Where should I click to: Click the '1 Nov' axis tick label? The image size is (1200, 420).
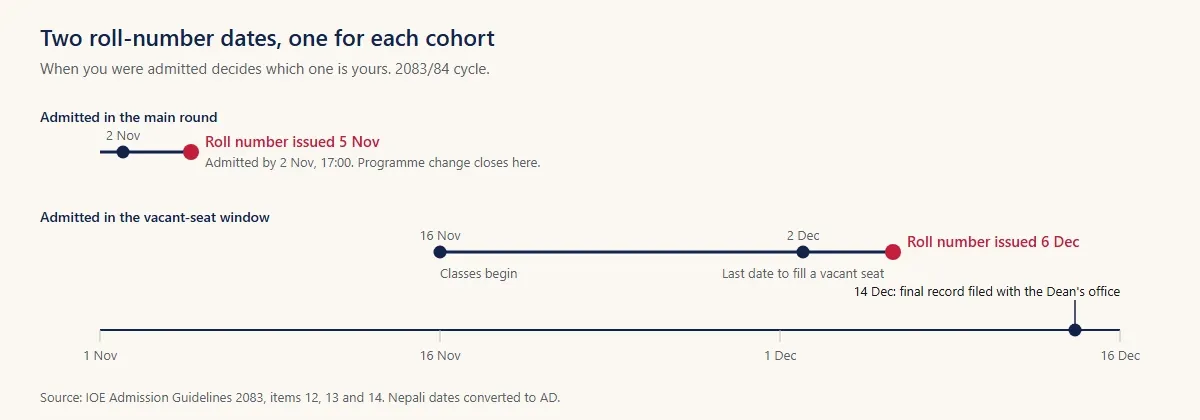(x=100, y=355)
